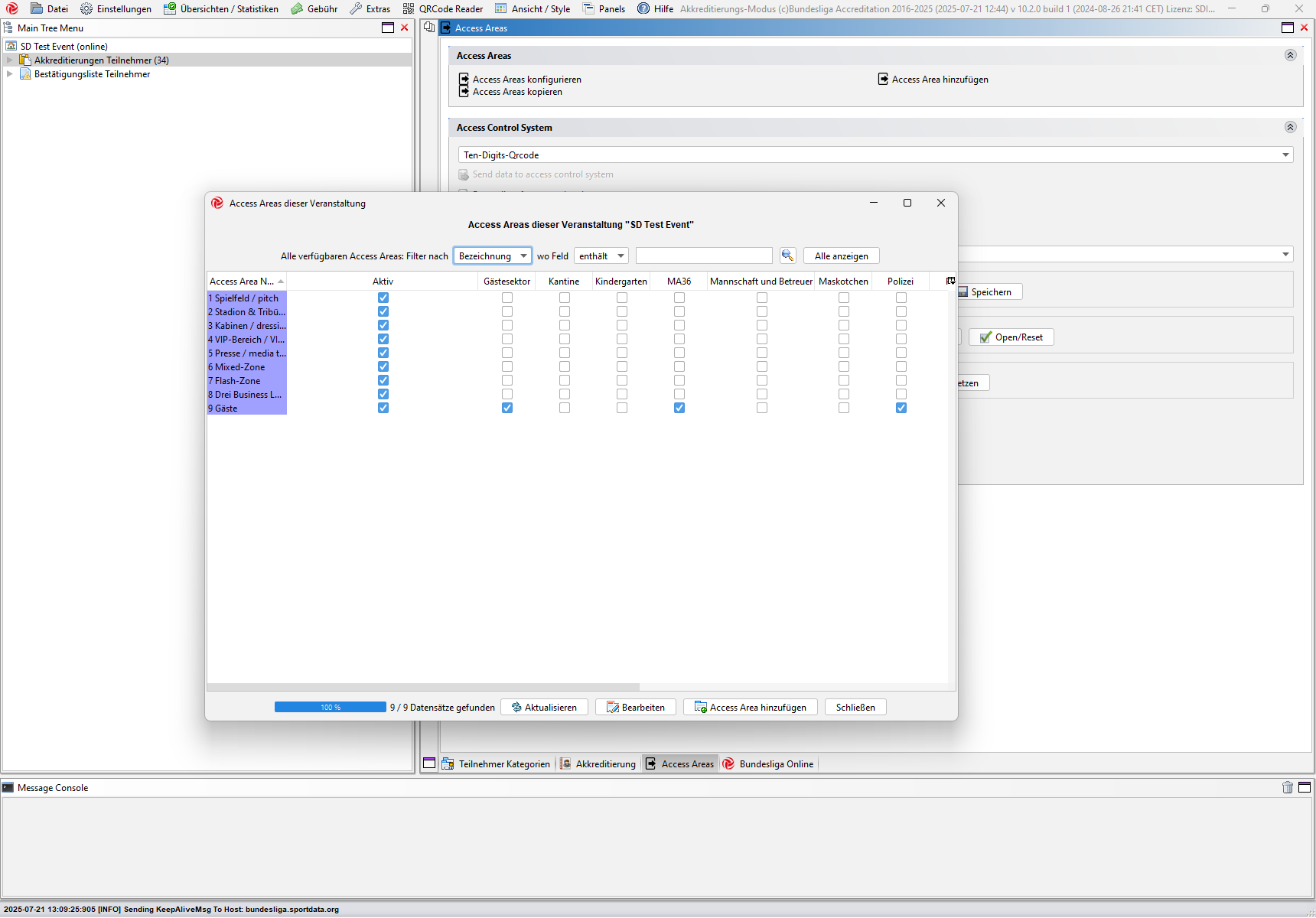
Task: Switch to the Bundesliga Online tab
Action: pyautogui.click(x=768, y=763)
